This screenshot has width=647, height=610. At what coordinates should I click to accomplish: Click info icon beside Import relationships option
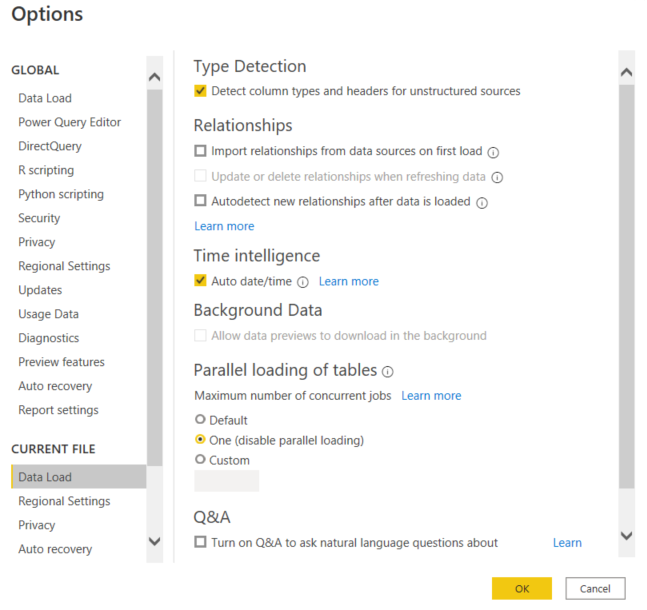tap(493, 152)
